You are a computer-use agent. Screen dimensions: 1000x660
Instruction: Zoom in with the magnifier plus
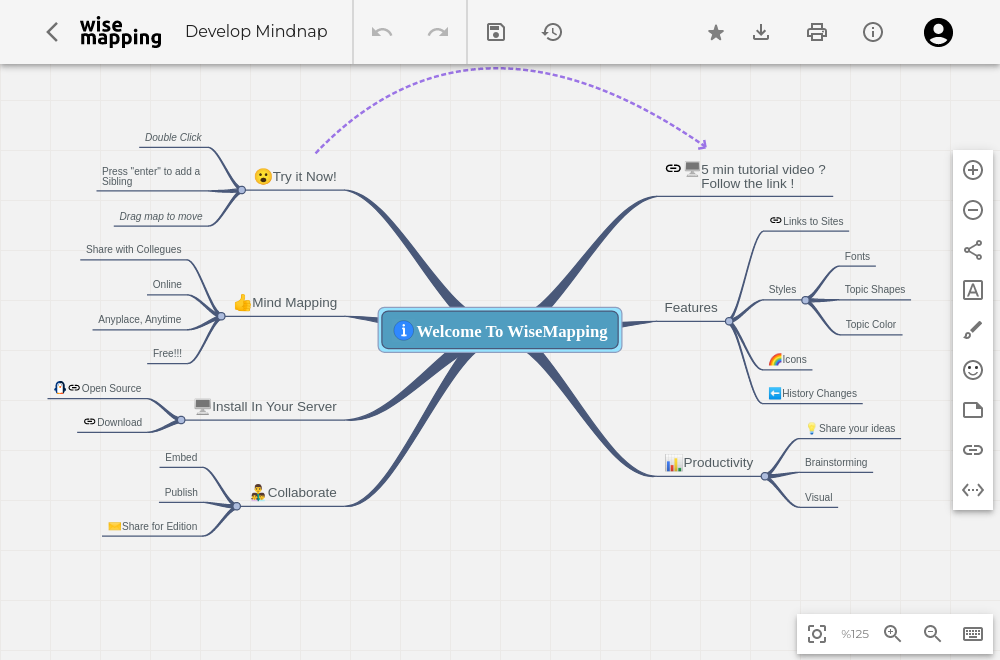(892, 634)
